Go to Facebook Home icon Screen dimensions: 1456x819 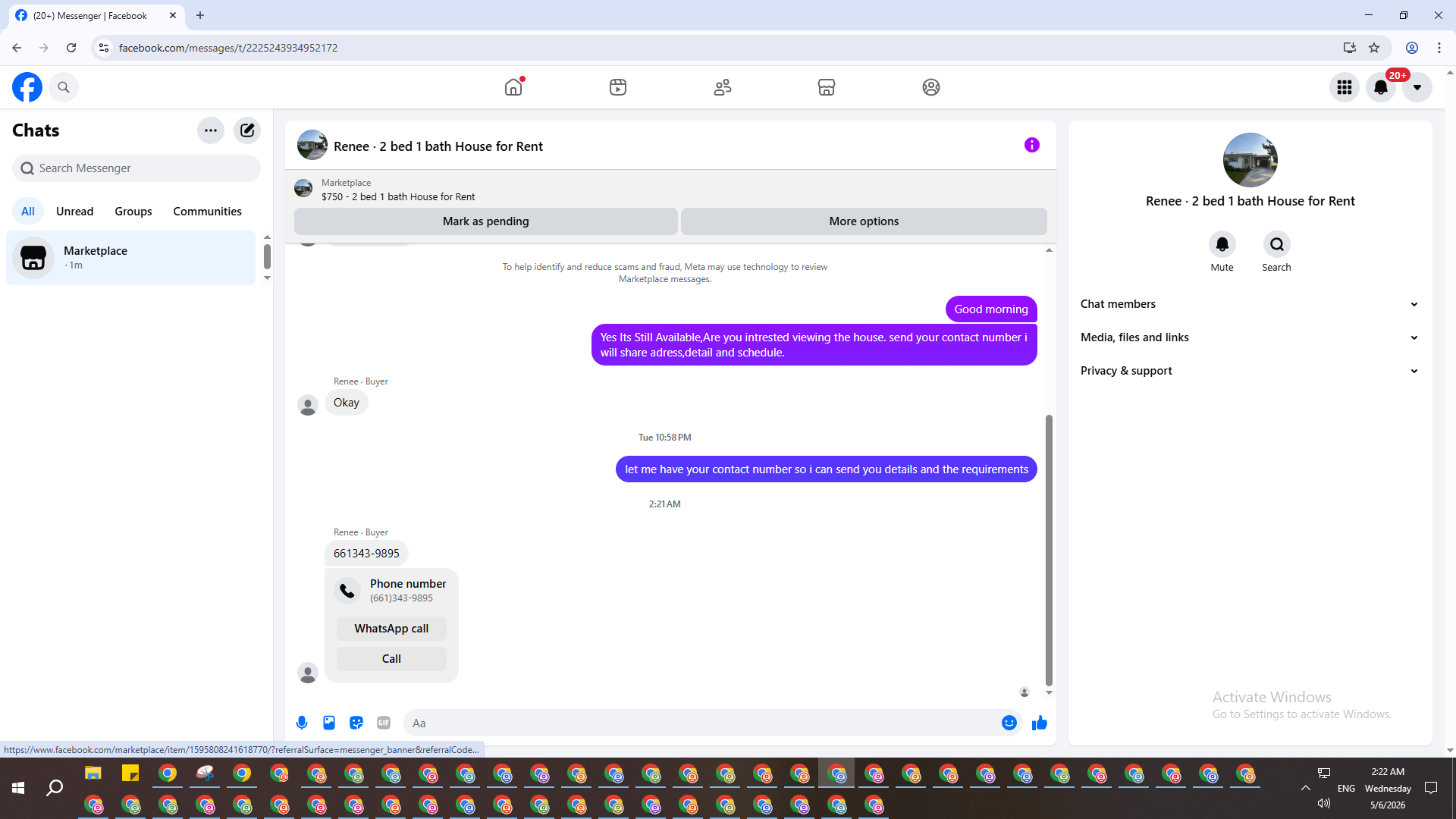[513, 87]
